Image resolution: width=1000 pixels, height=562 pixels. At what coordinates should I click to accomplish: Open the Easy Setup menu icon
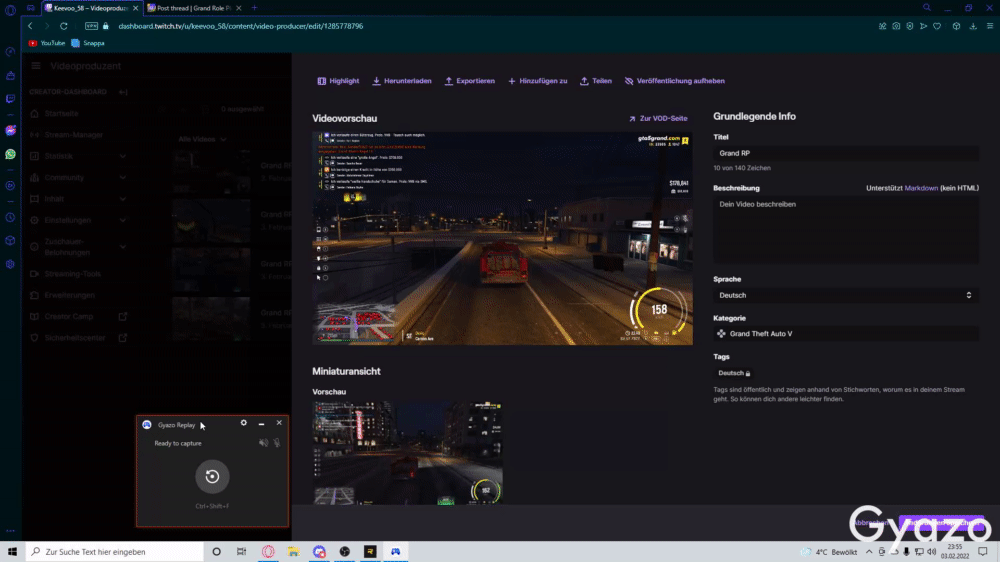pyautogui.click(x=990, y=26)
